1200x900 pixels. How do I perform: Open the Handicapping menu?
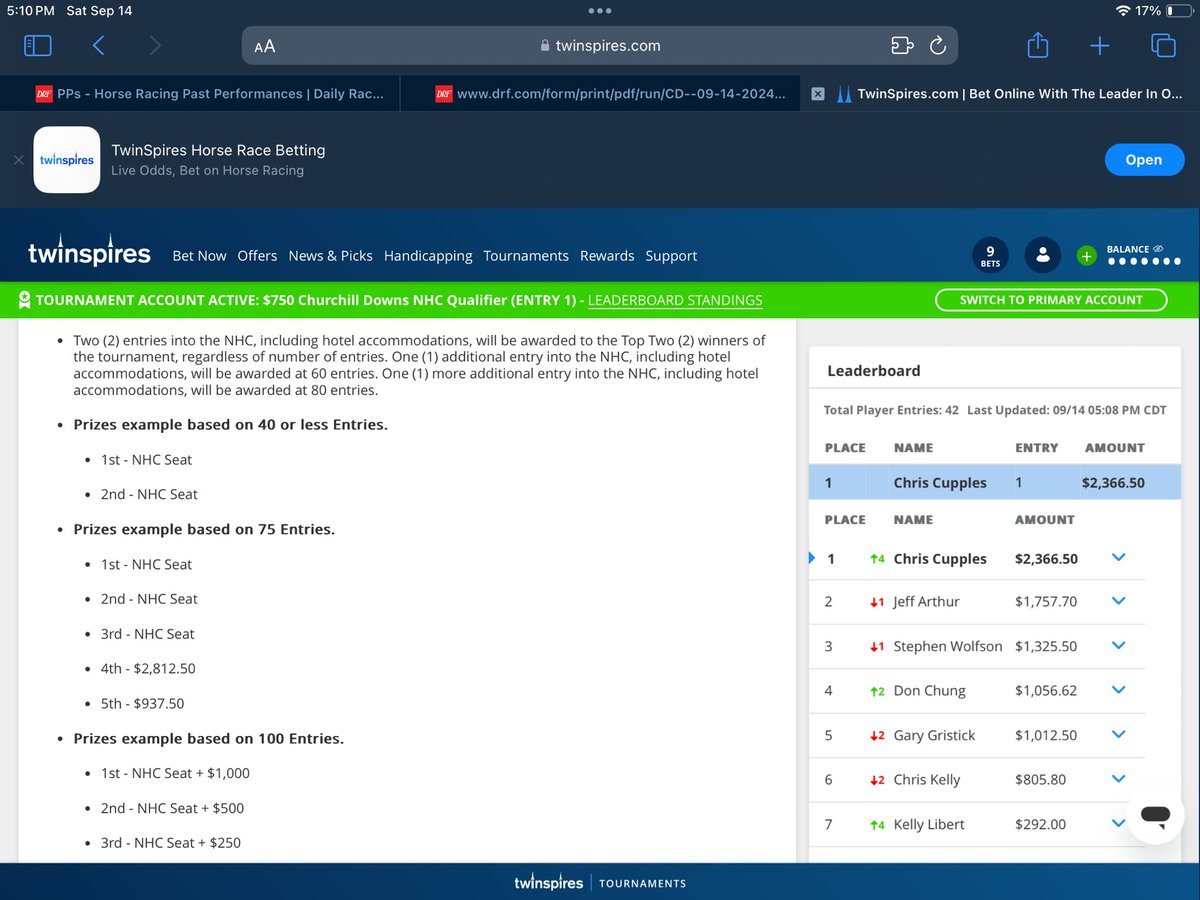(x=428, y=256)
